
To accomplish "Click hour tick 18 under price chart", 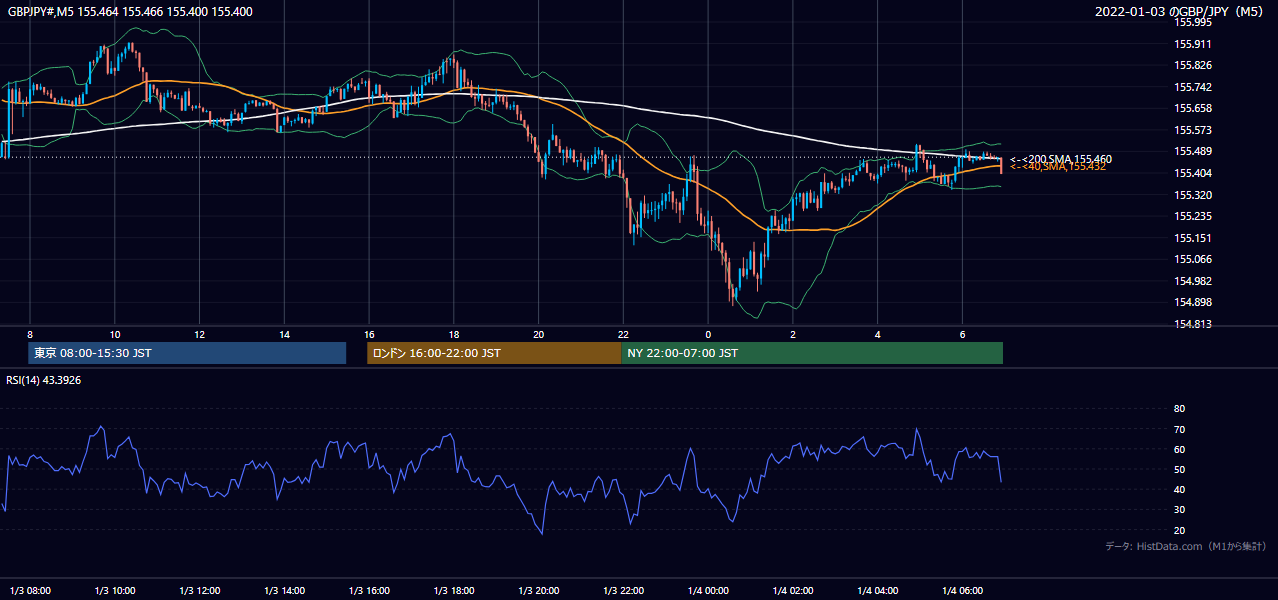I will coord(454,334).
